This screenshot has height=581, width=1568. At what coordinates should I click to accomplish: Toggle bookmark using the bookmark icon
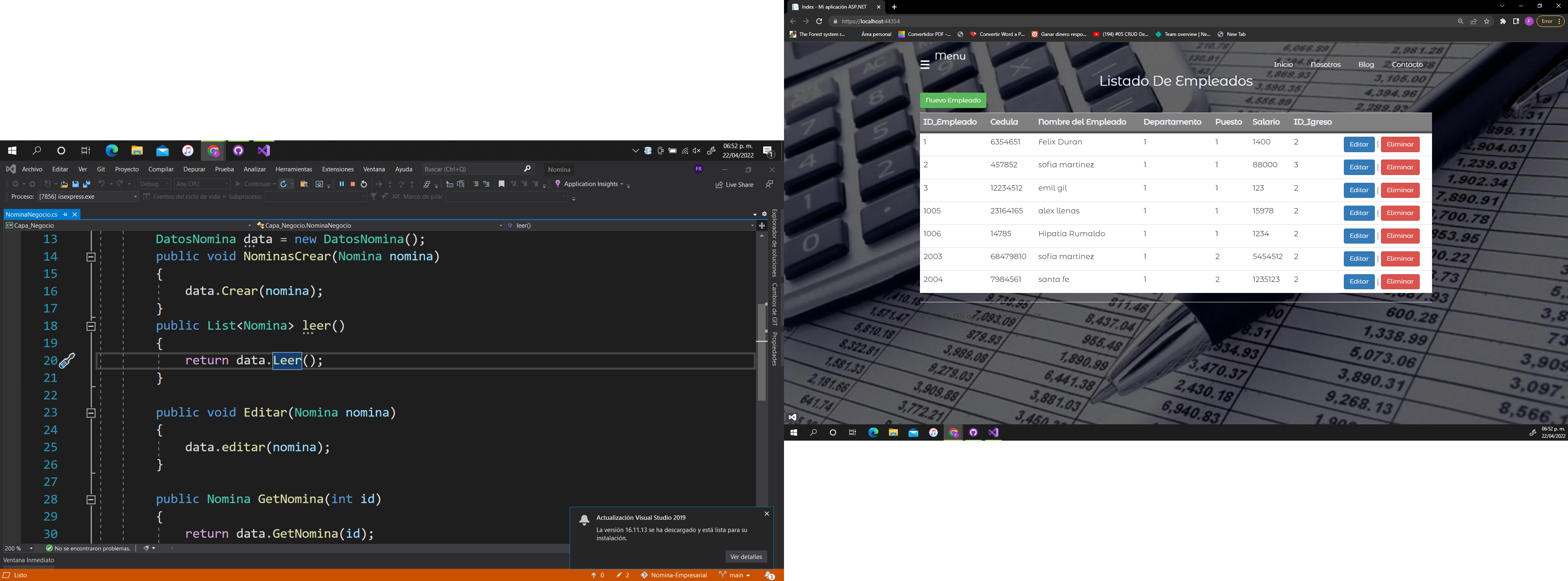[x=501, y=184]
